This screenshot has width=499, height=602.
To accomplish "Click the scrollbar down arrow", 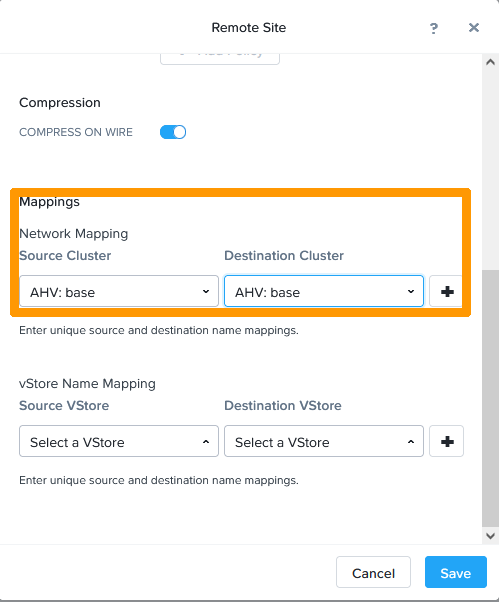I will click(490, 536).
